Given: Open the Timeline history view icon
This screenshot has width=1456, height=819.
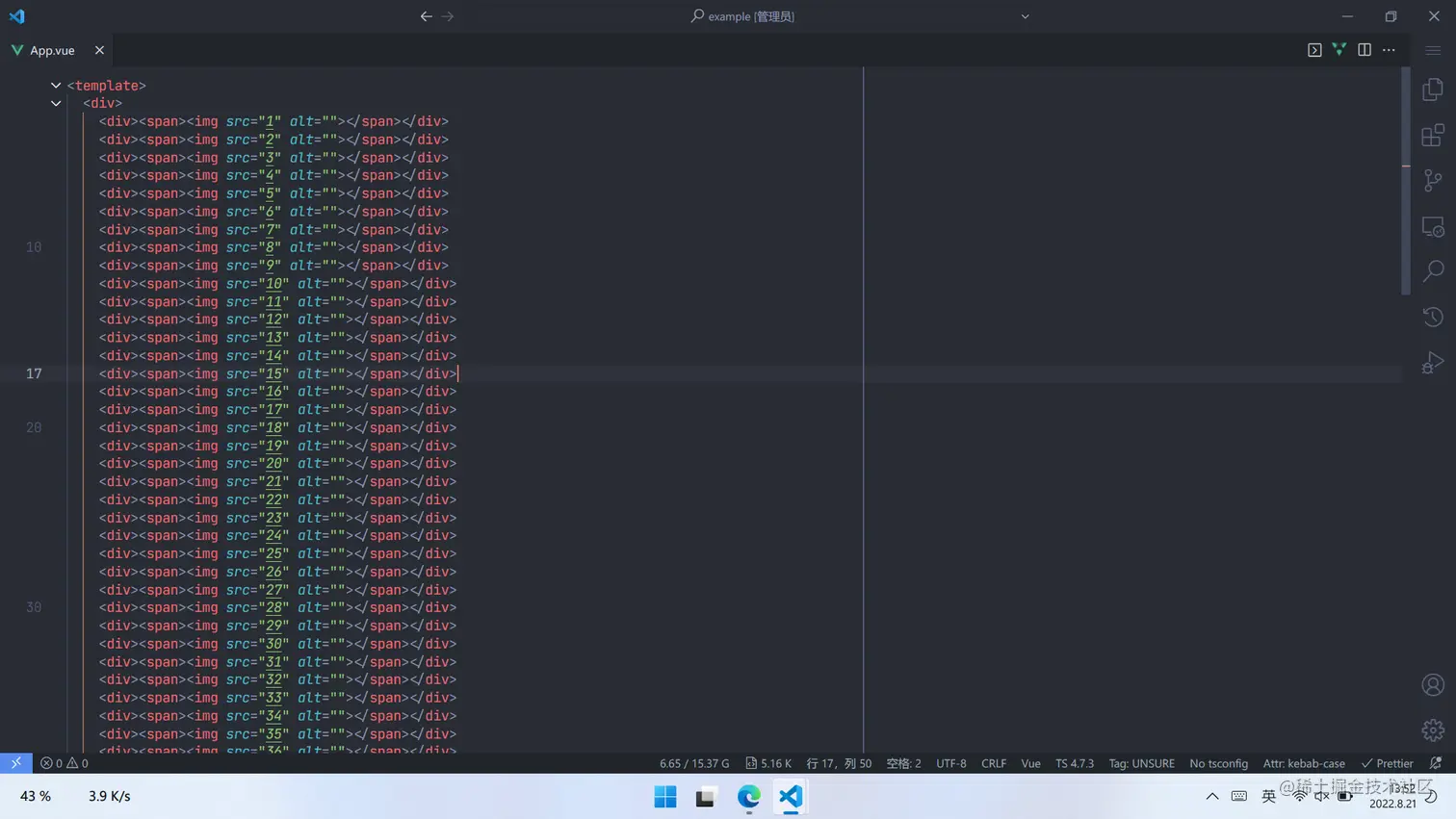Looking at the screenshot, I should (1433, 317).
